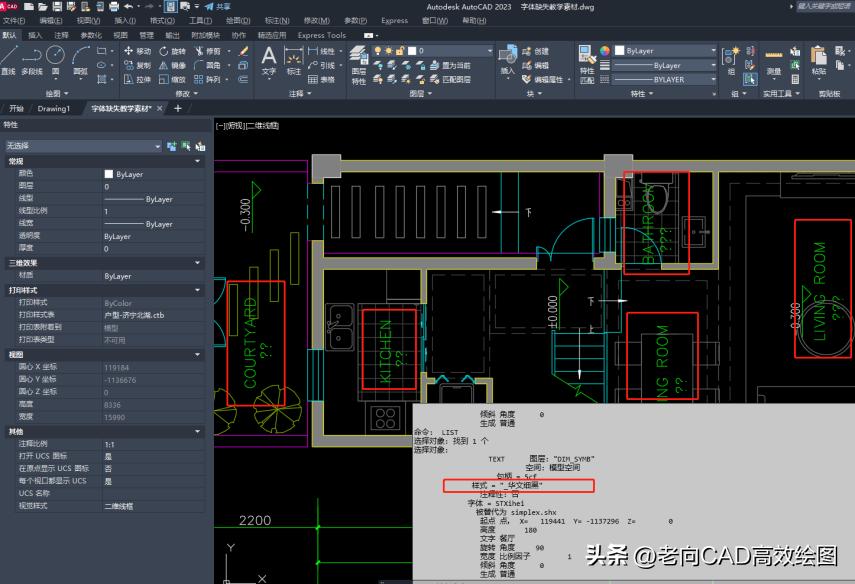Click the Move (移动) tool
This screenshot has width=855, height=584.
137,51
